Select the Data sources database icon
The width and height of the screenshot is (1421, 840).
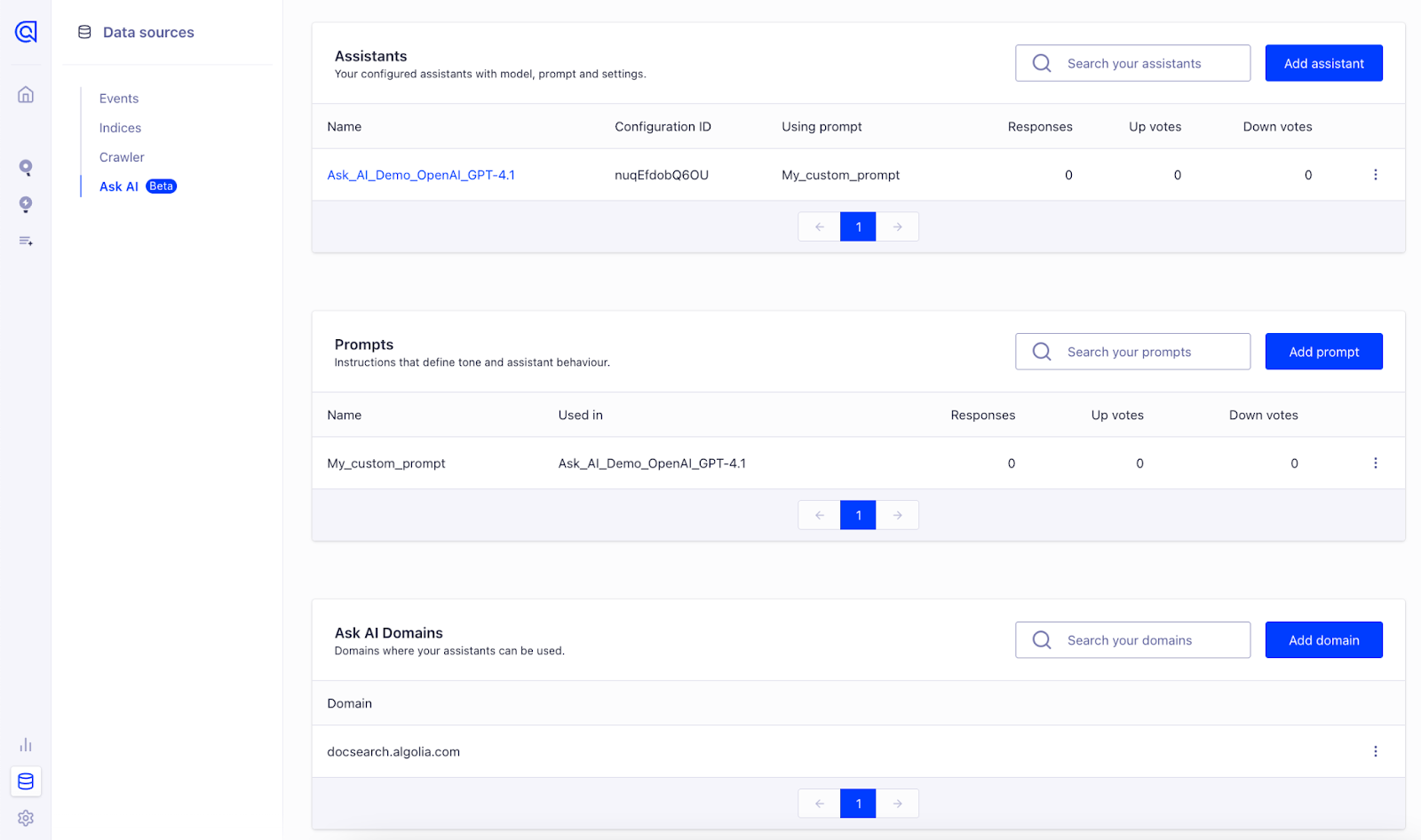(x=26, y=781)
